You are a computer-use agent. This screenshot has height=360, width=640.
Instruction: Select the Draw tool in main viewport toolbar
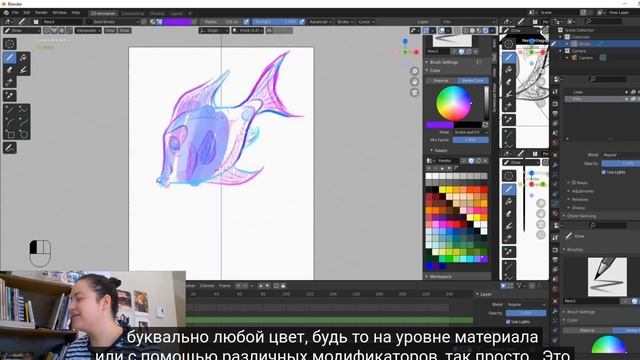[10, 58]
